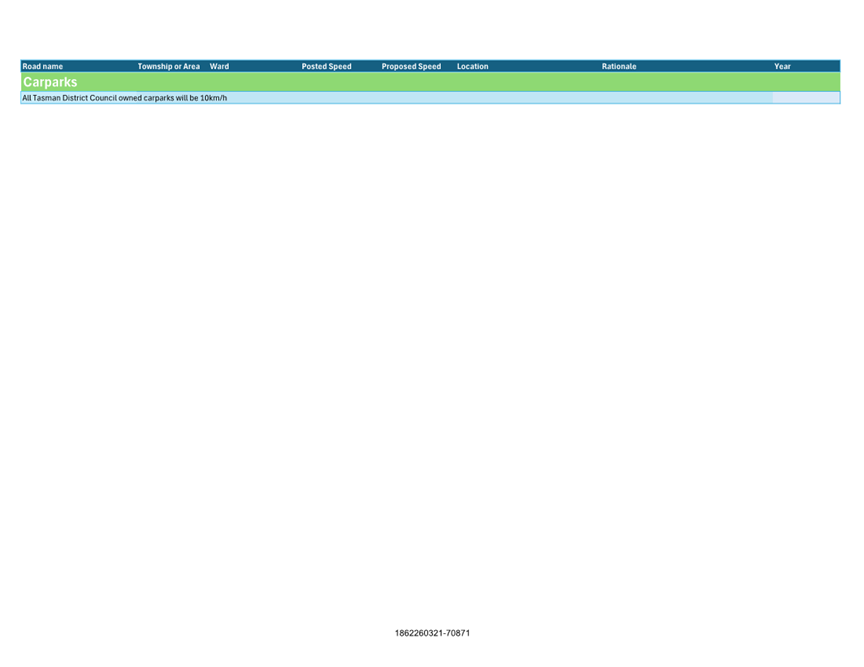
Task: Click the Proposed Speed column header
Action: coord(411,66)
